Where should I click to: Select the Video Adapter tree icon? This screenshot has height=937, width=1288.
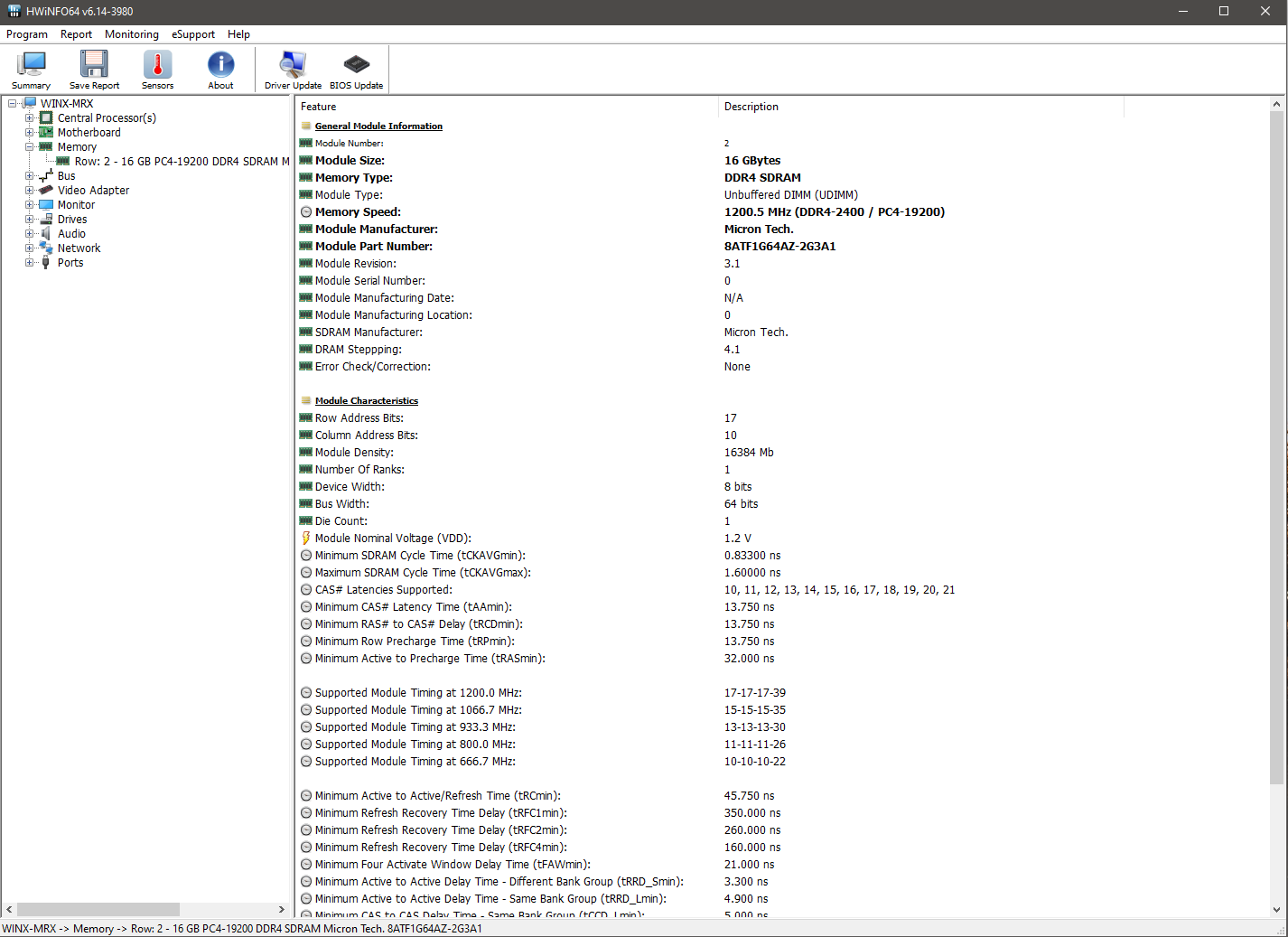46,190
